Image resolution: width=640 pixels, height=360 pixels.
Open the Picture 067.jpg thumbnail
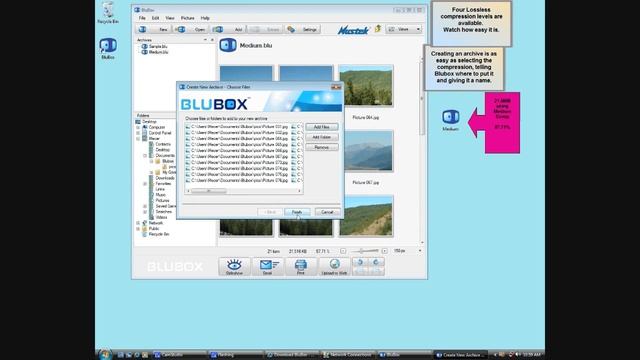[x=366, y=151]
